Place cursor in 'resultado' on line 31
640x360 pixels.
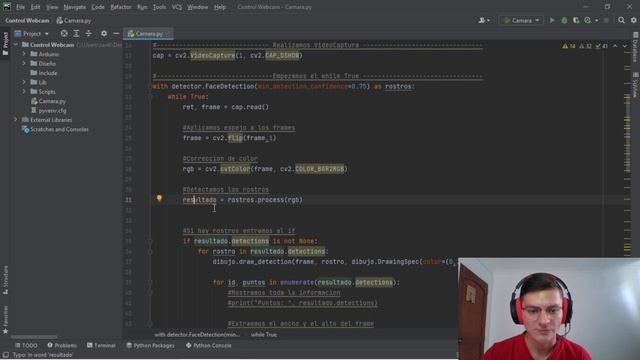point(200,200)
